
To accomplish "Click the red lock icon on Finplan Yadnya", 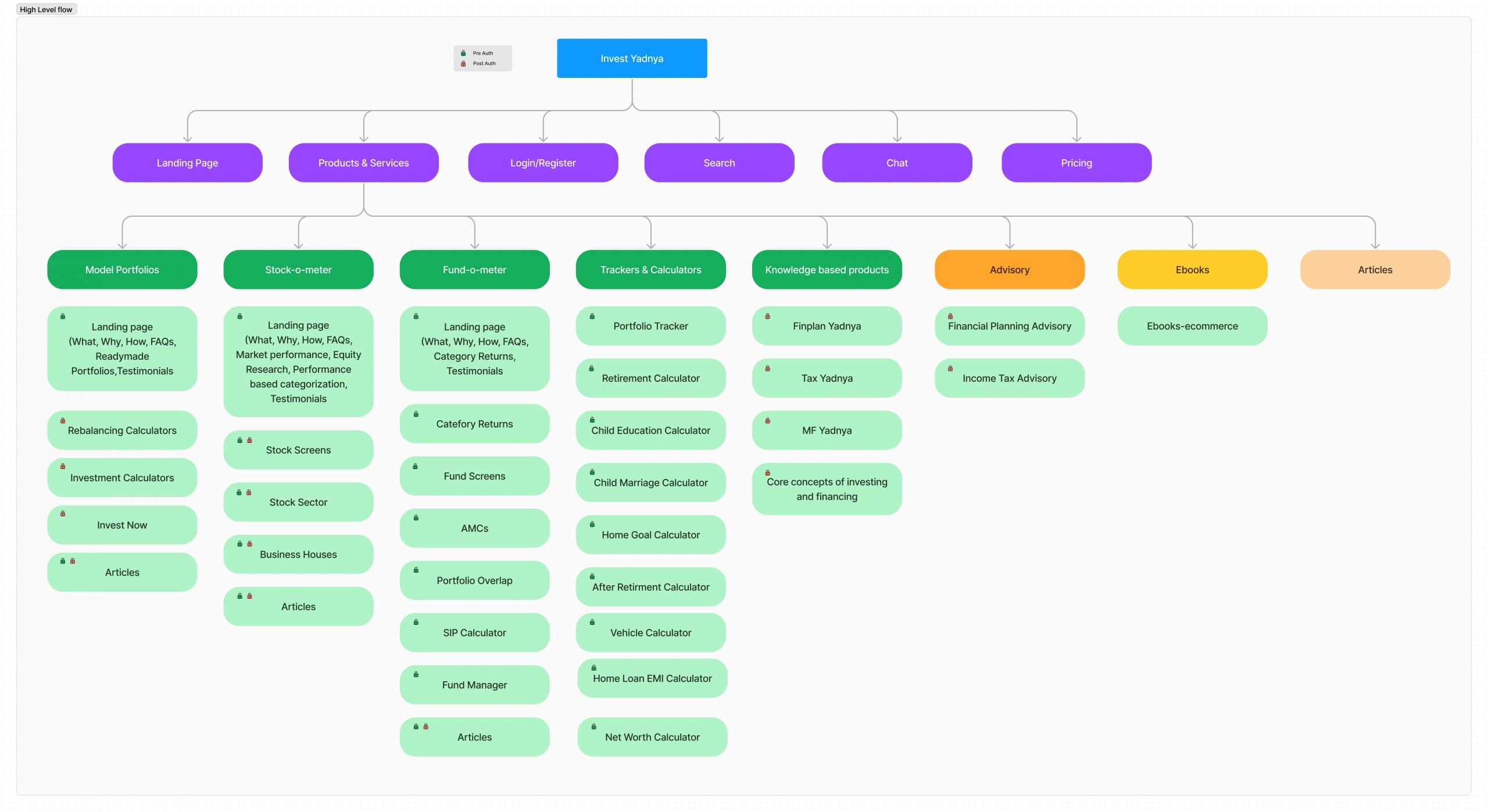I will tap(768, 316).
